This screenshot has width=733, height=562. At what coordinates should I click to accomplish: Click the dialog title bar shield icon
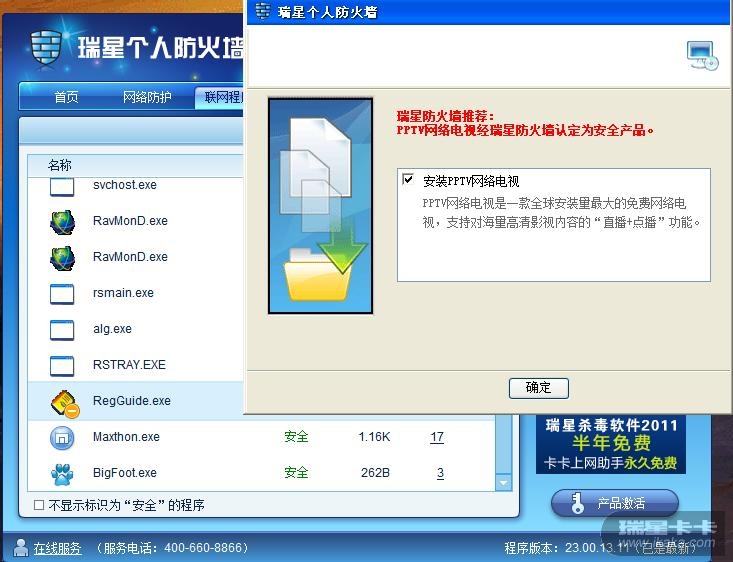pyautogui.click(x=263, y=11)
